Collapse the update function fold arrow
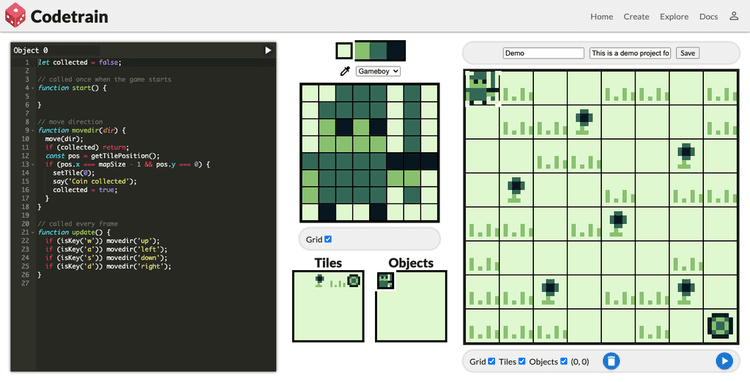 pos(33,232)
